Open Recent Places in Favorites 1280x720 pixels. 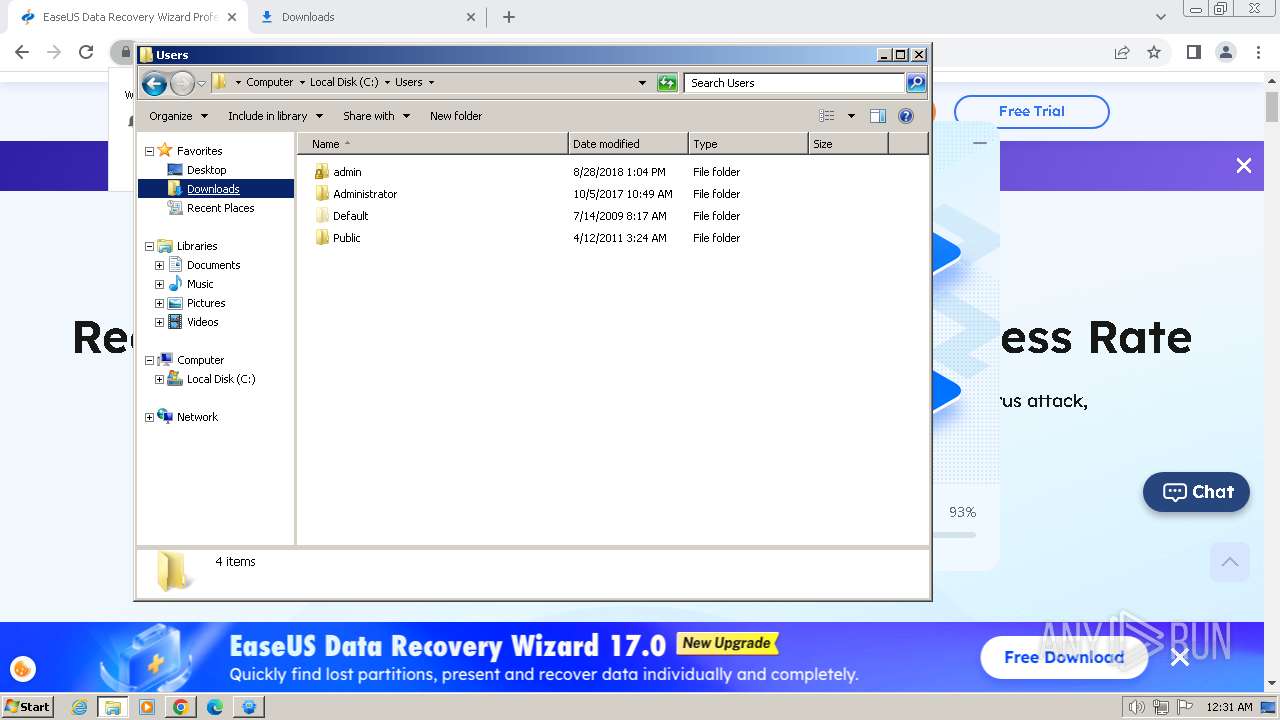click(220, 208)
